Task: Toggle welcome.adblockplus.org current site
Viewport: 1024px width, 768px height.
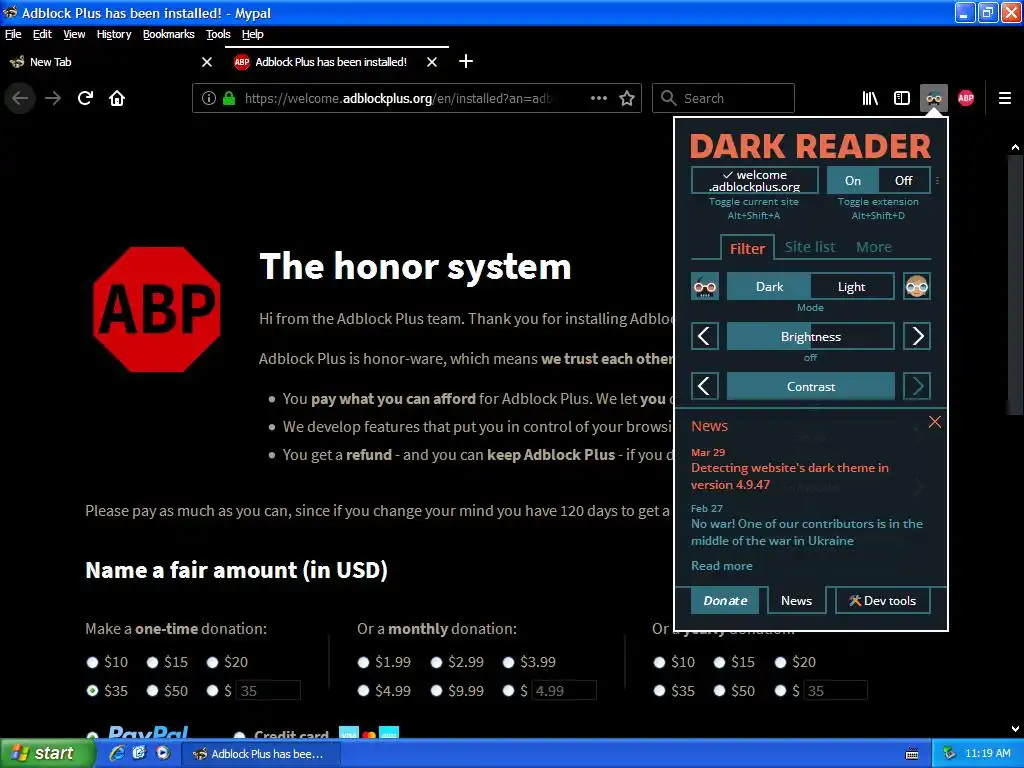Action: pyautogui.click(x=754, y=181)
